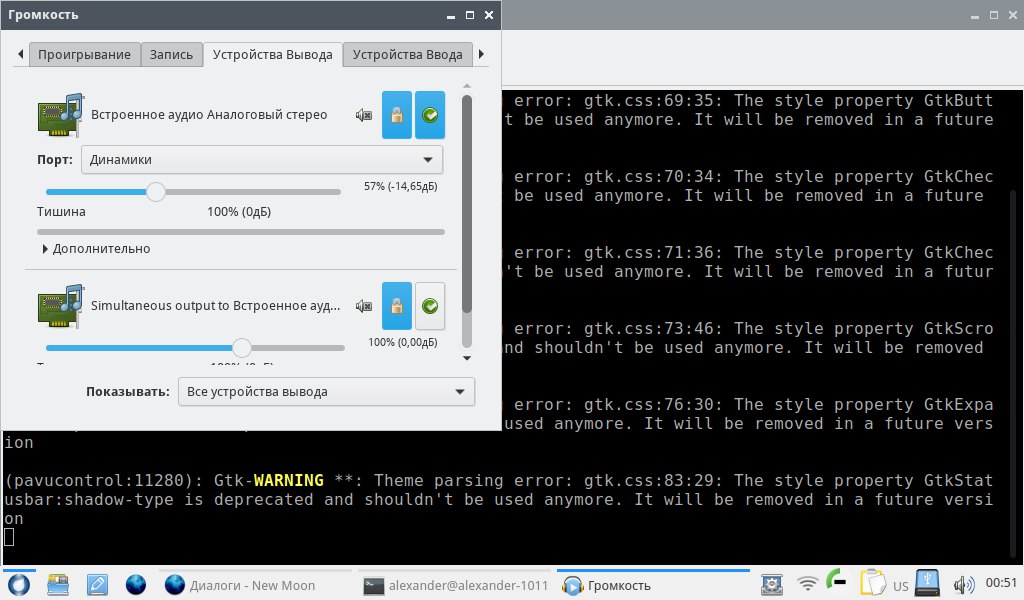1024x600 pixels.
Task: Minimize the Громкость window
Action: pos(451,15)
